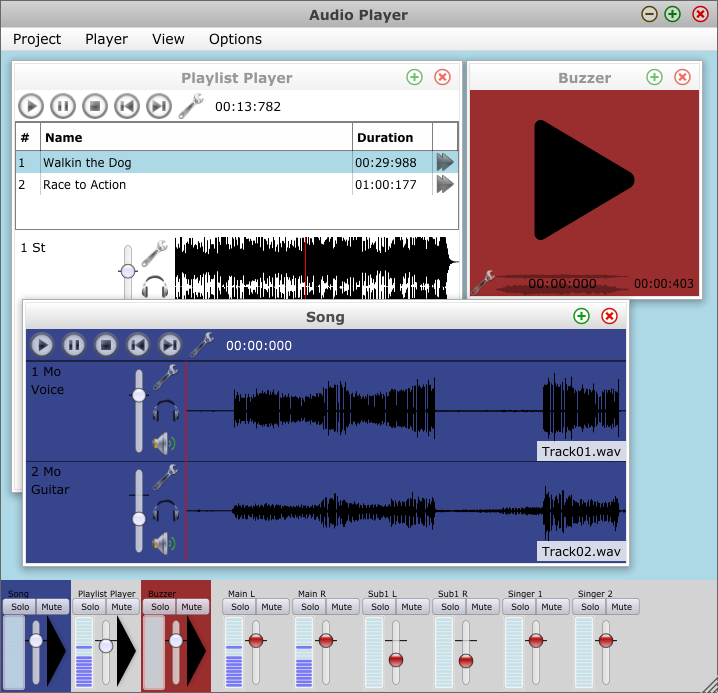The image size is (718, 693).
Task: Toggle headphones on playlist track 1 St
Action: coord(155,287)
